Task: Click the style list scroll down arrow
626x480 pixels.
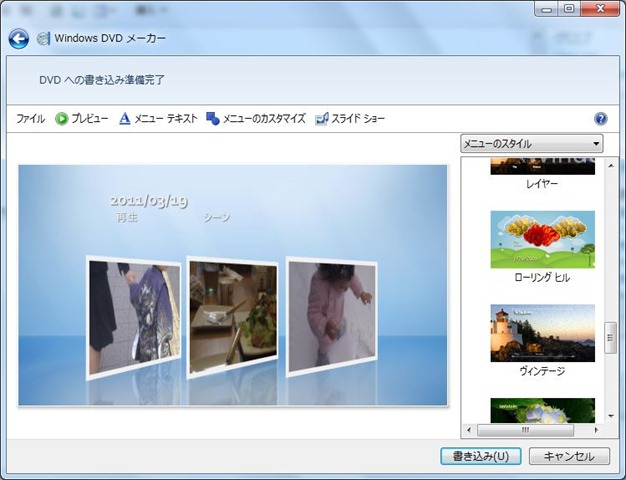Action: click(x=611, y=415)
